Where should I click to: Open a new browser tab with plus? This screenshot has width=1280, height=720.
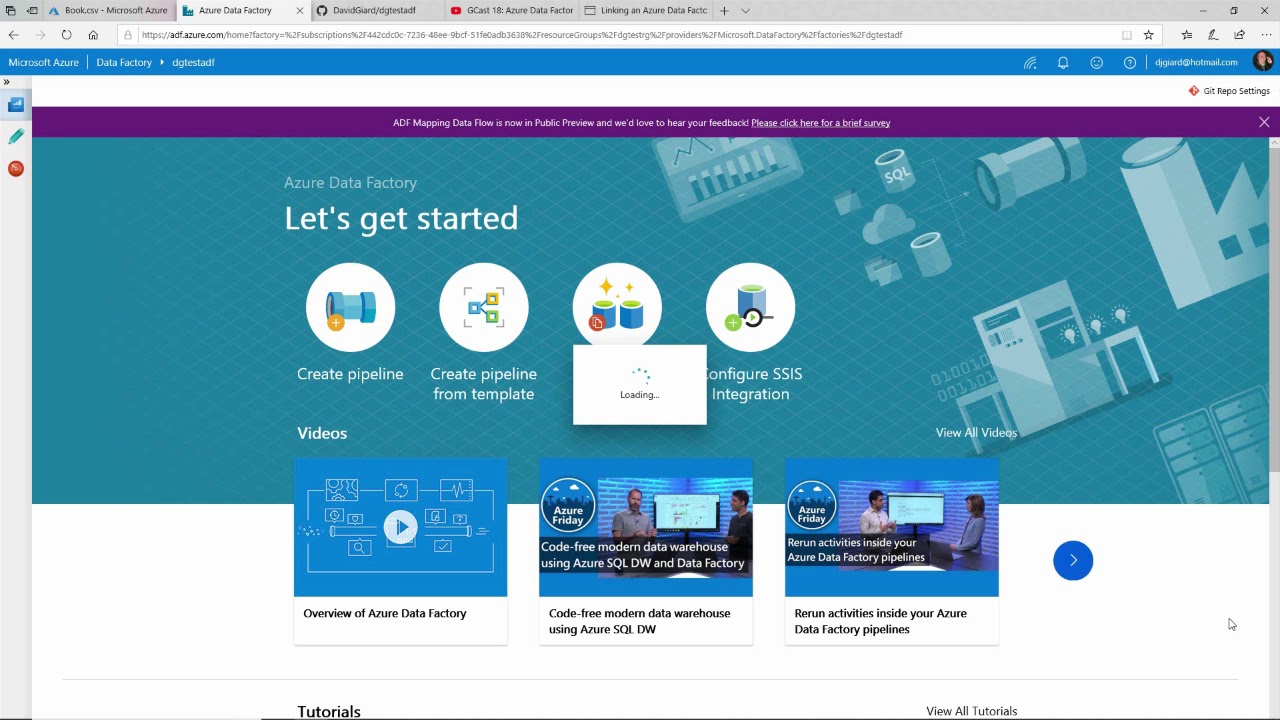[x=724, y=11]
